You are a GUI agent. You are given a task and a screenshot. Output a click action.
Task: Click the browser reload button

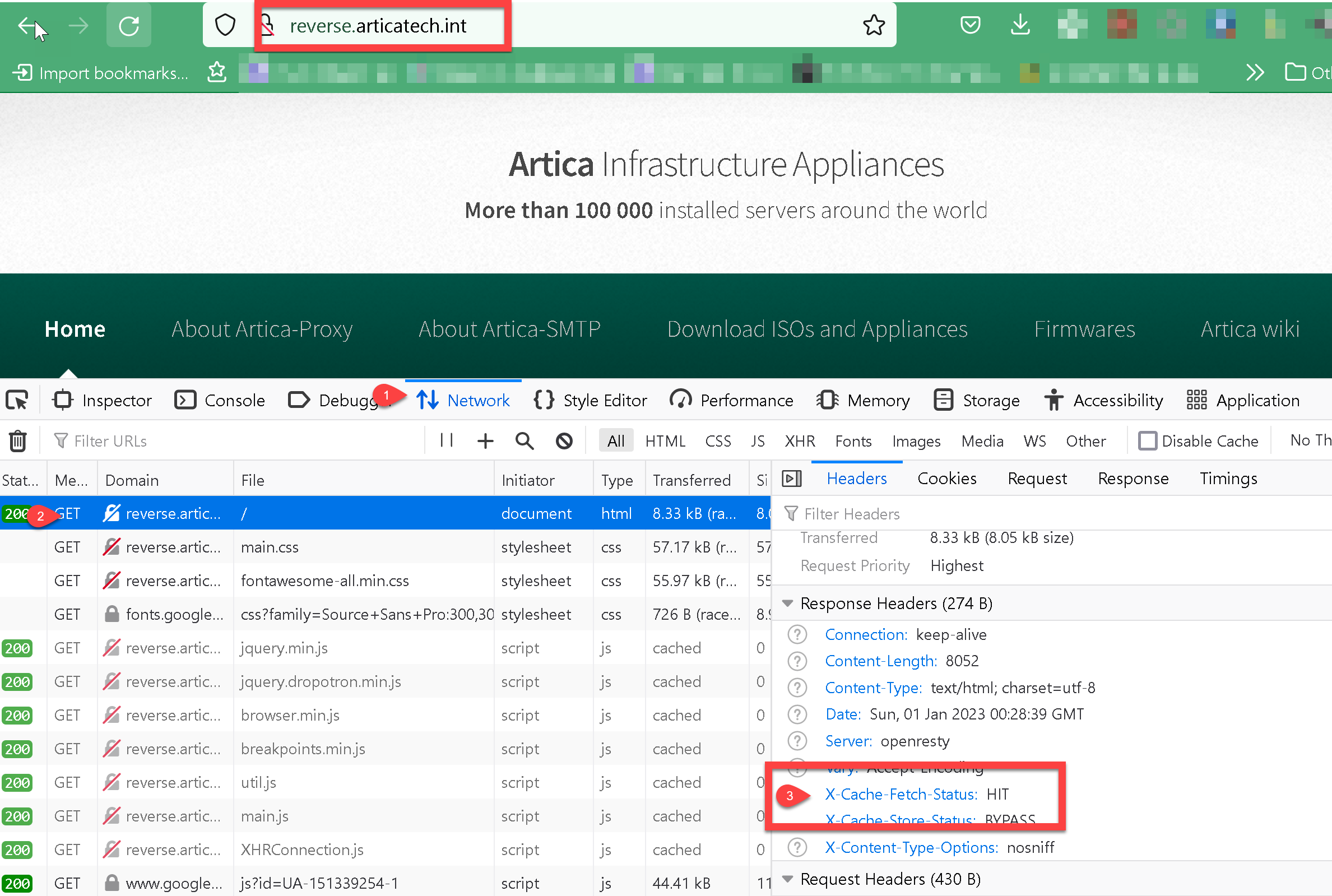click(x=128, y=26)
